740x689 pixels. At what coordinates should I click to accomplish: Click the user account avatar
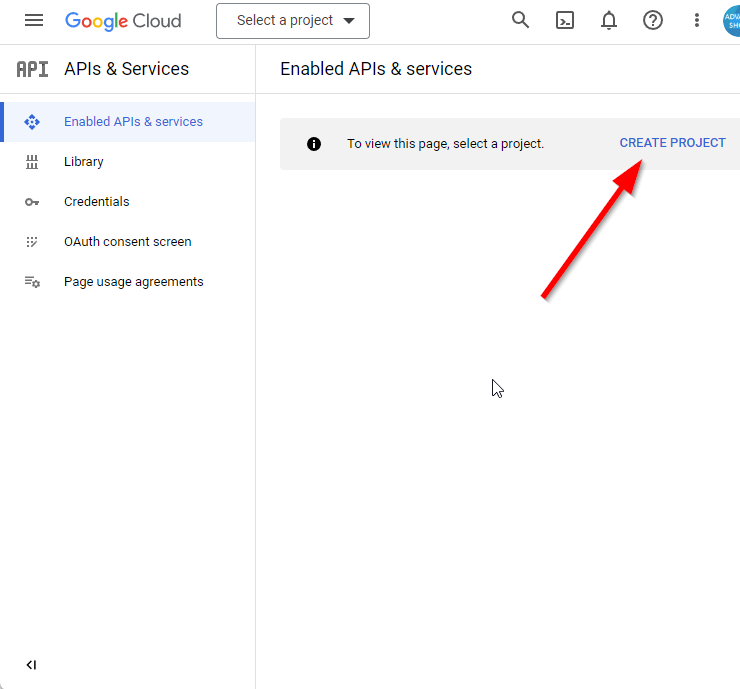tap(731, 20)
